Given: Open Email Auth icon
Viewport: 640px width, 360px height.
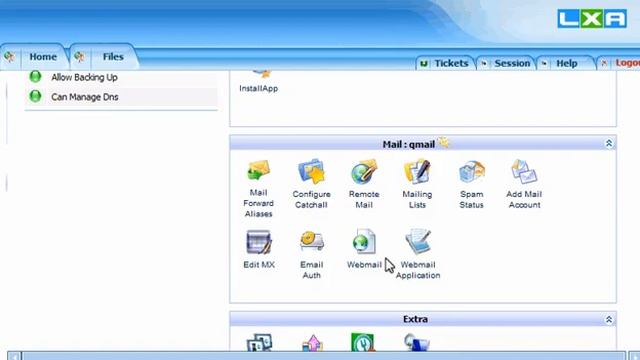Looking at the screenshot, I should 312,242.
